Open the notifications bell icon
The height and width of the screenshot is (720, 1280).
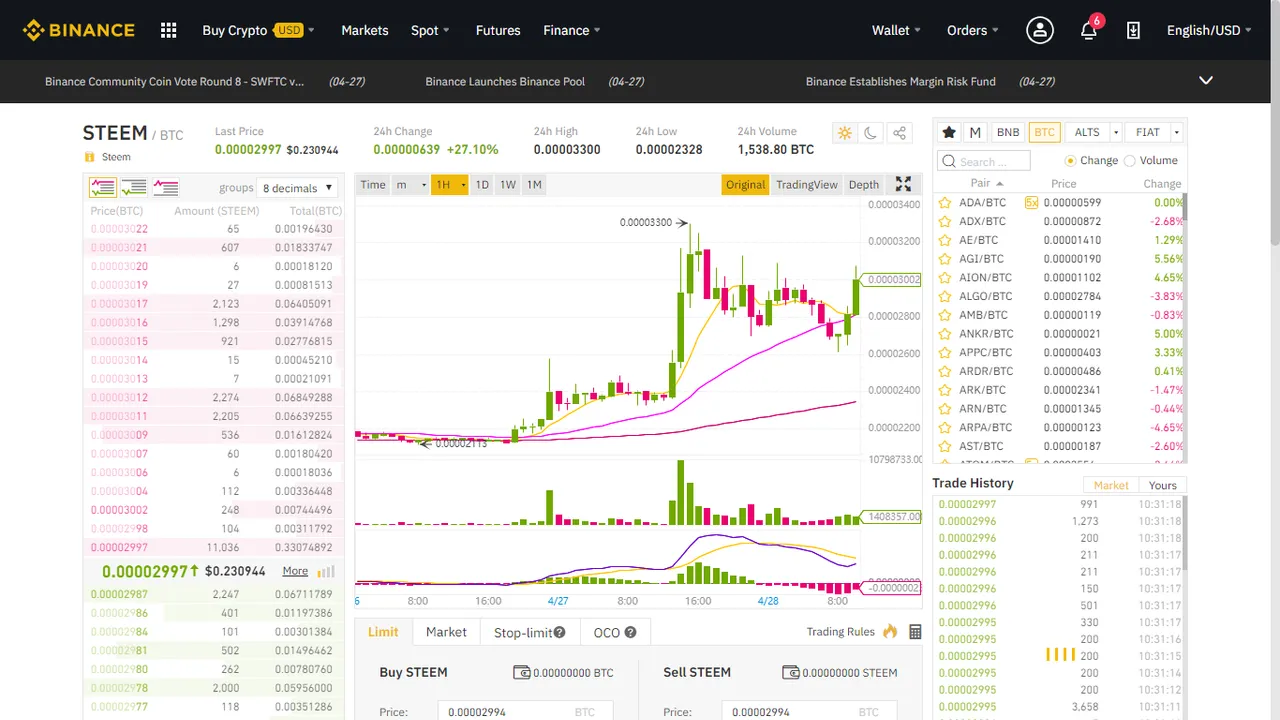[x=1089, y=30]
